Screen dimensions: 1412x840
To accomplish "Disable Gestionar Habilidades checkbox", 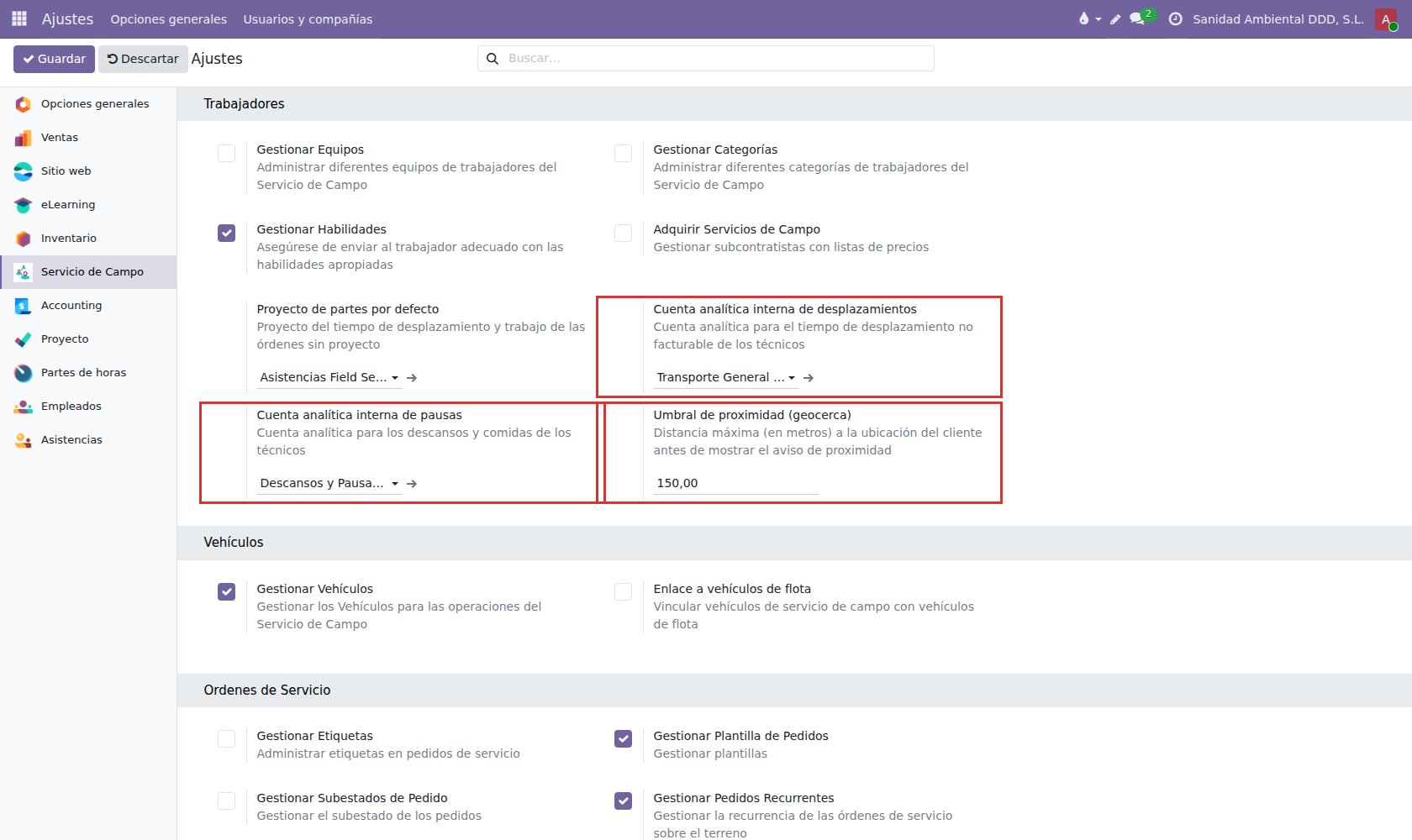I will [x=226, y=233].
